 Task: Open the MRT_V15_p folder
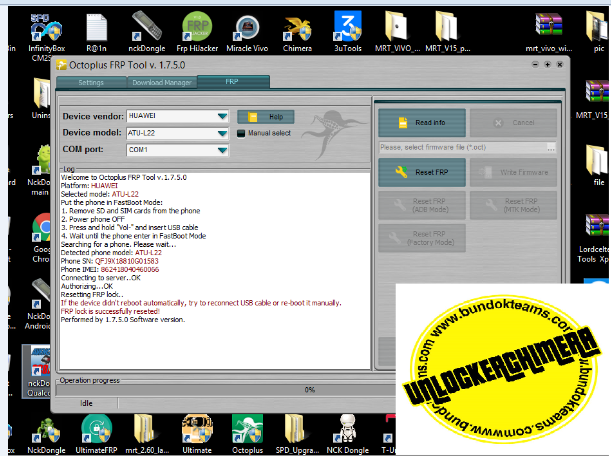click(x=447, y=33)
